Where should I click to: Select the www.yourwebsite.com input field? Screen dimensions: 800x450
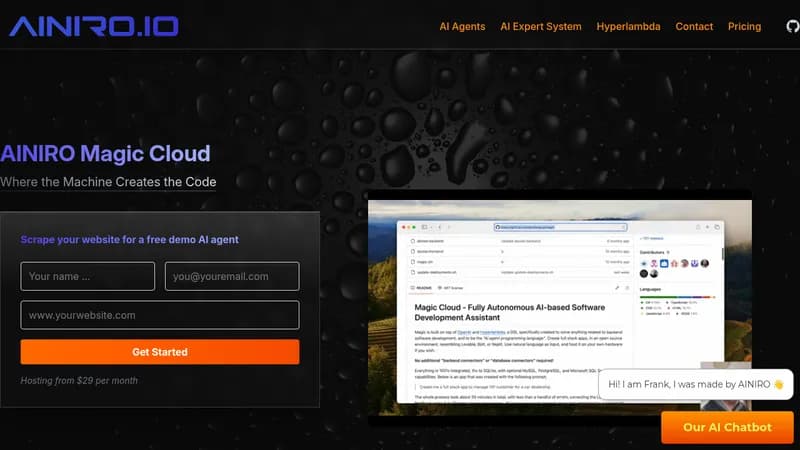(x=160, y=315)
